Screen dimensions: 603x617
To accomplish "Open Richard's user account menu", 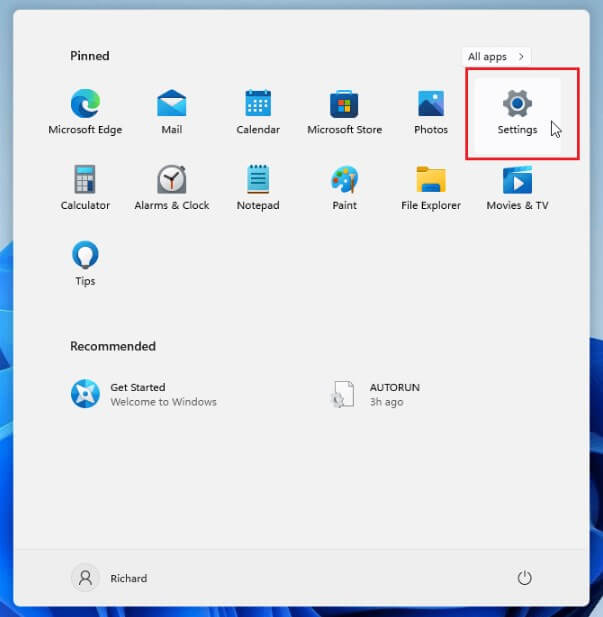I will (109, 578).
